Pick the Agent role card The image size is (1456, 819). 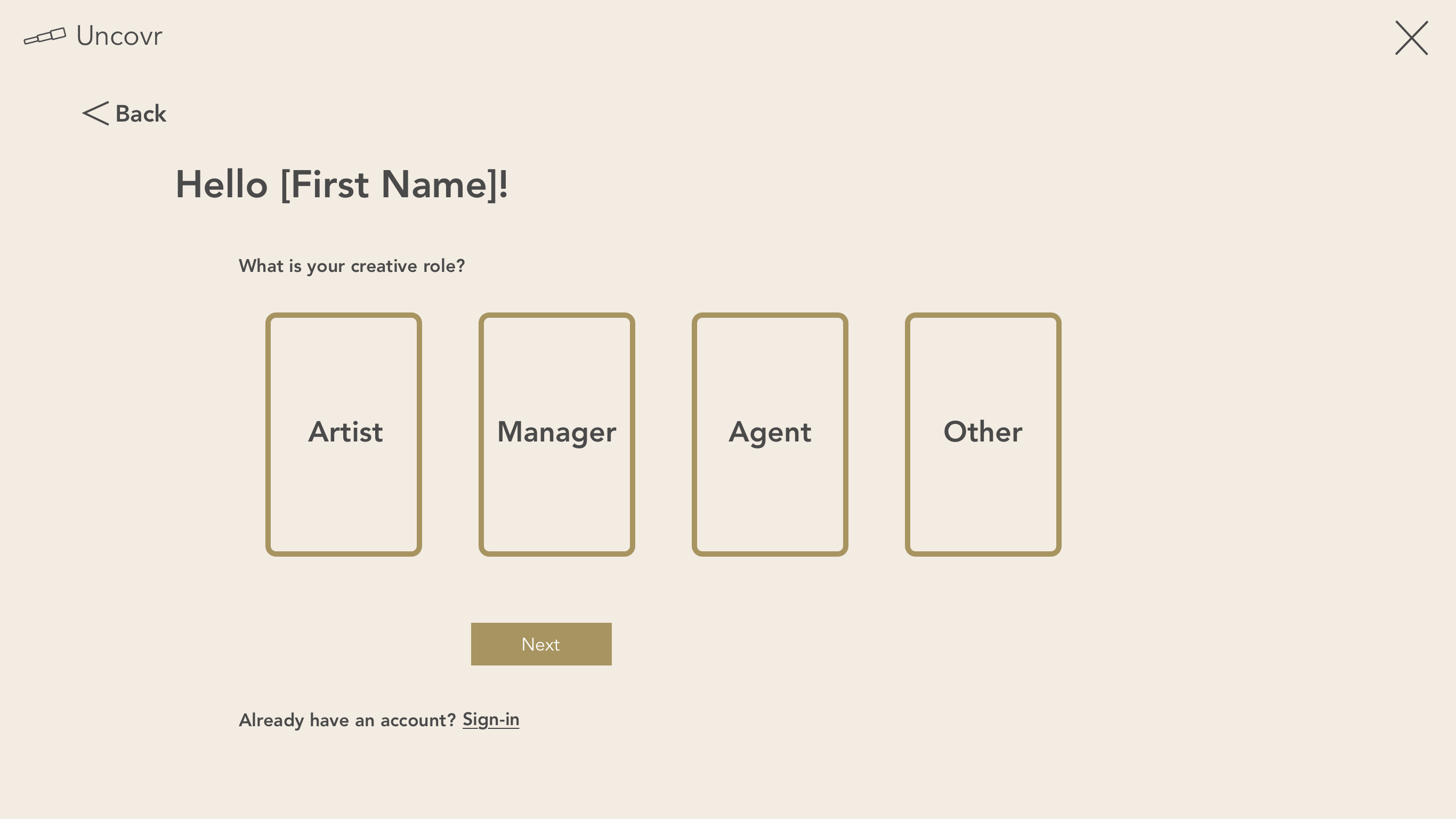[x=770, y=435]
